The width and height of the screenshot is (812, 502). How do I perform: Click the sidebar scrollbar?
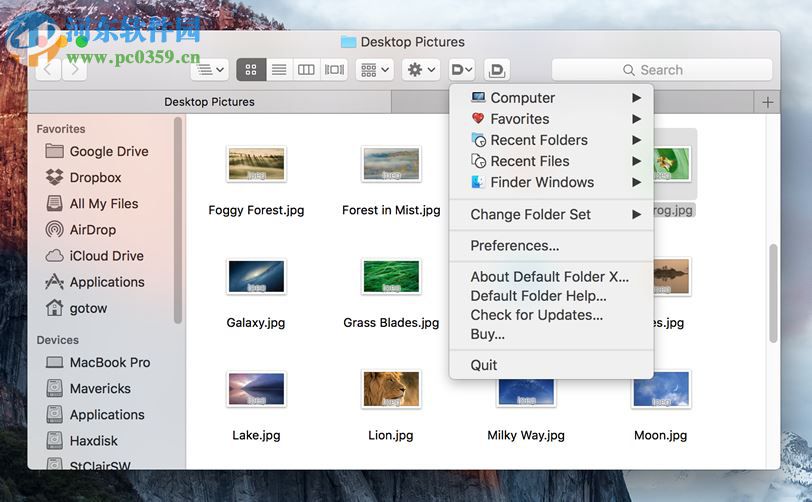click(178, 220)
